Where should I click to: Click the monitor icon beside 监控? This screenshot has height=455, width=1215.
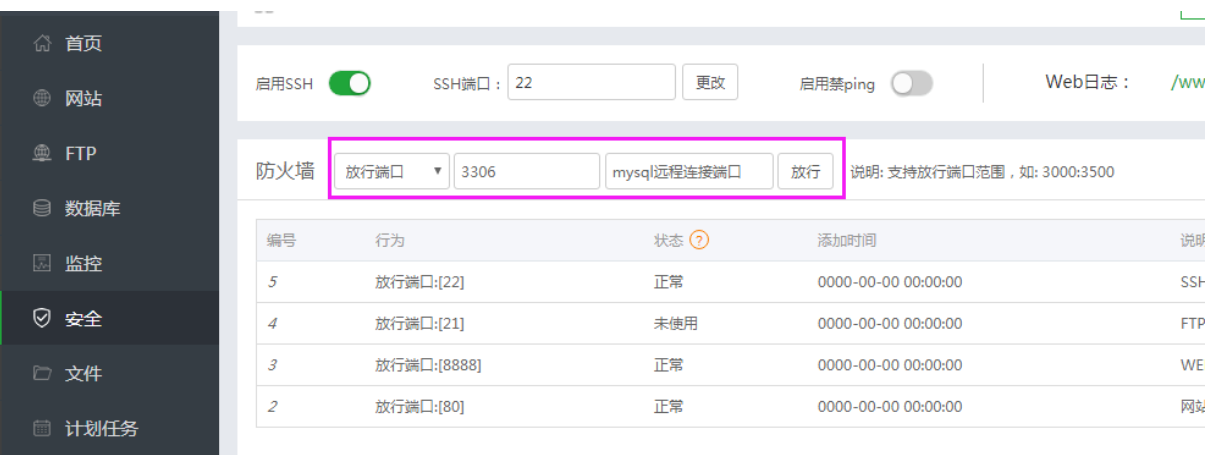(42, 264)
